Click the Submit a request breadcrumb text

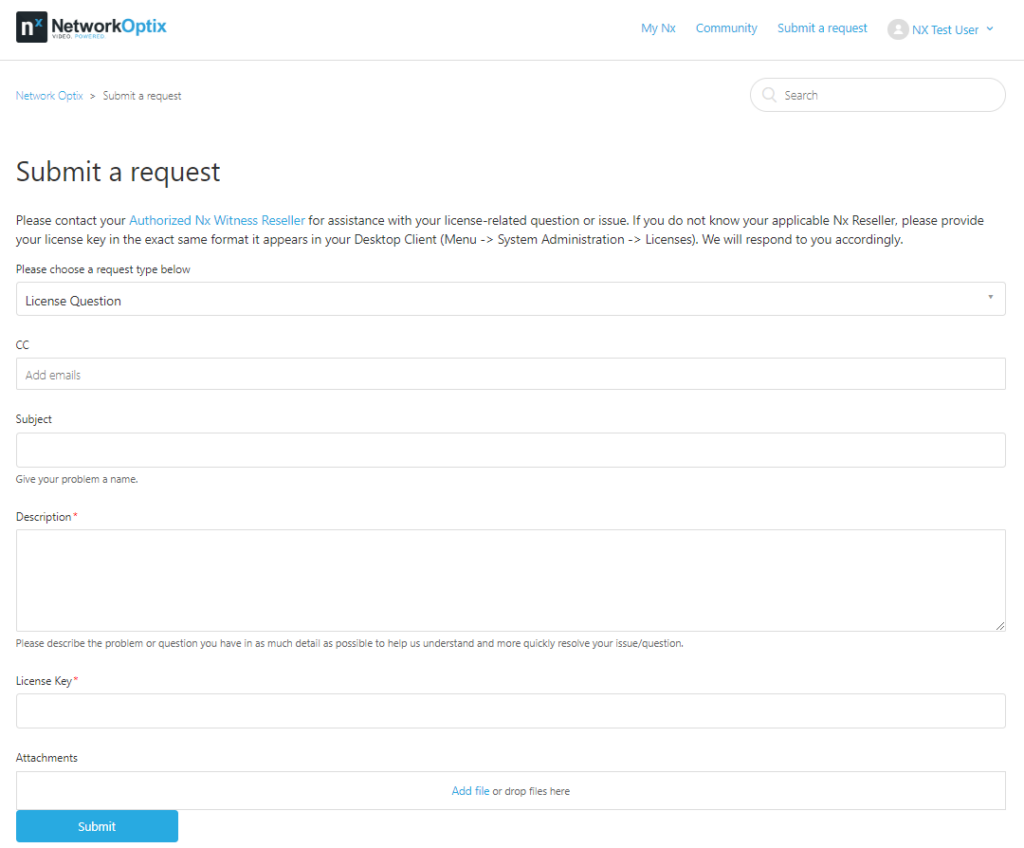coord(142,96)
